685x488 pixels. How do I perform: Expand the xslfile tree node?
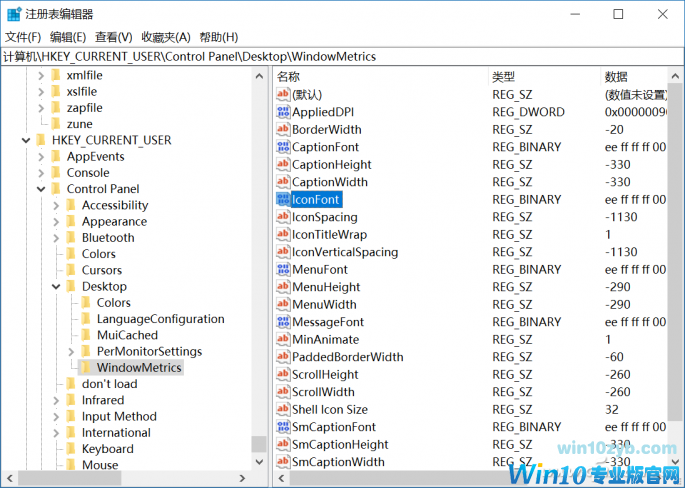[x=41, y=91]
